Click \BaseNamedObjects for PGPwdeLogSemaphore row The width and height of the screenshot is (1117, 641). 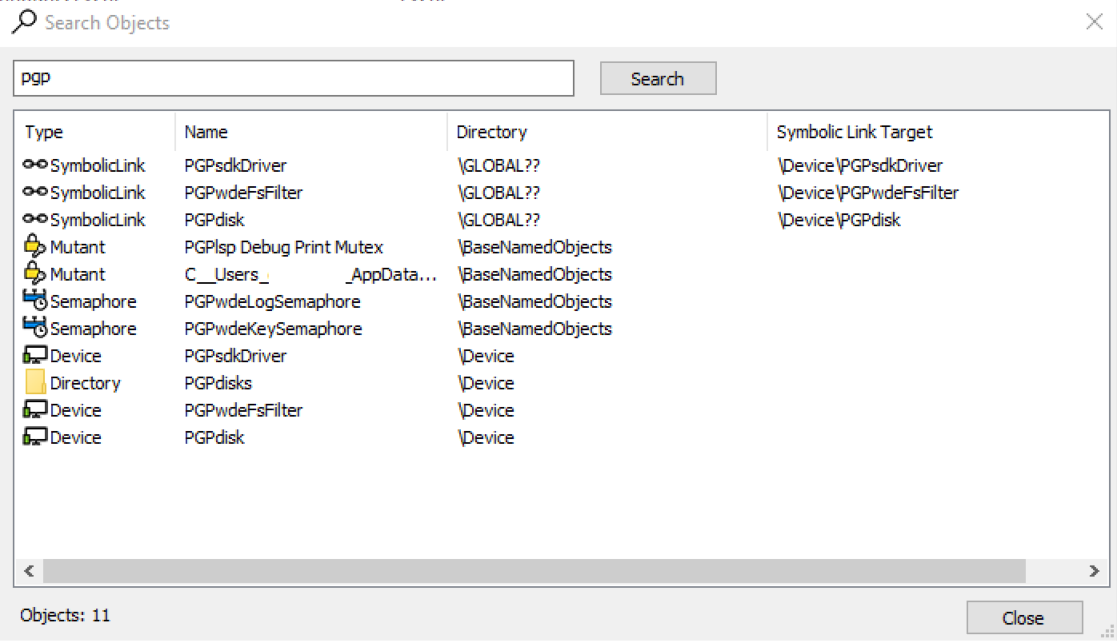(535, 301)
